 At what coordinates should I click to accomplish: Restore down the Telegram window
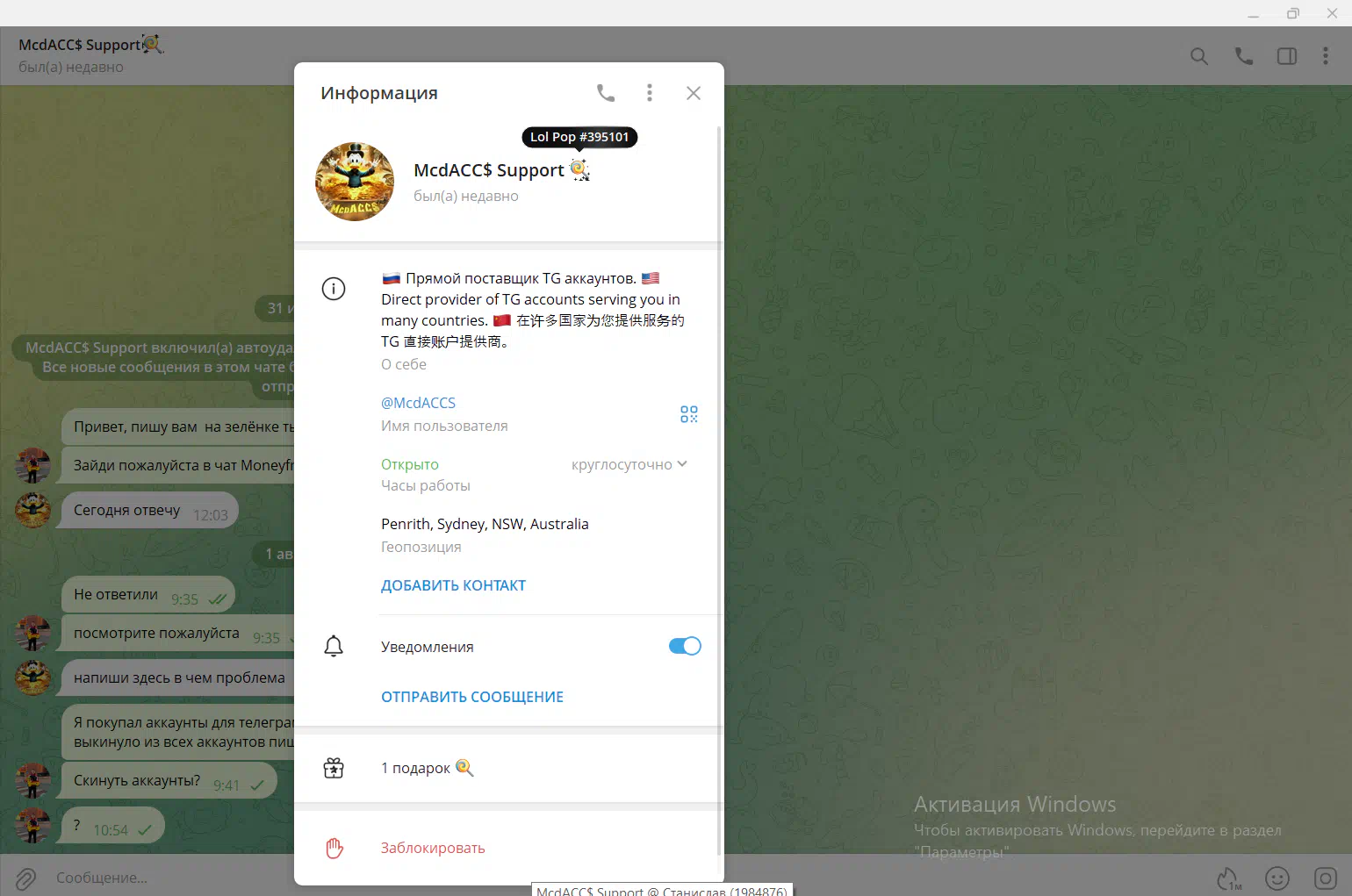click(1293, 13)
